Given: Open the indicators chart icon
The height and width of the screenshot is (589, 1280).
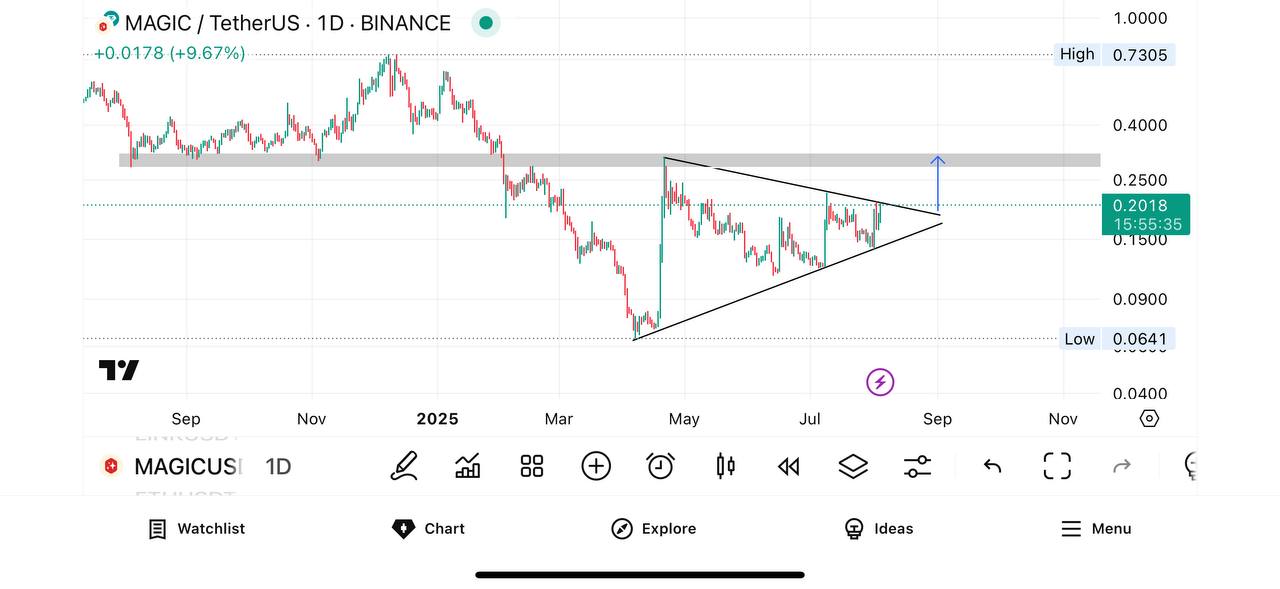Looking at the screenshot, I should pos(467,466).
